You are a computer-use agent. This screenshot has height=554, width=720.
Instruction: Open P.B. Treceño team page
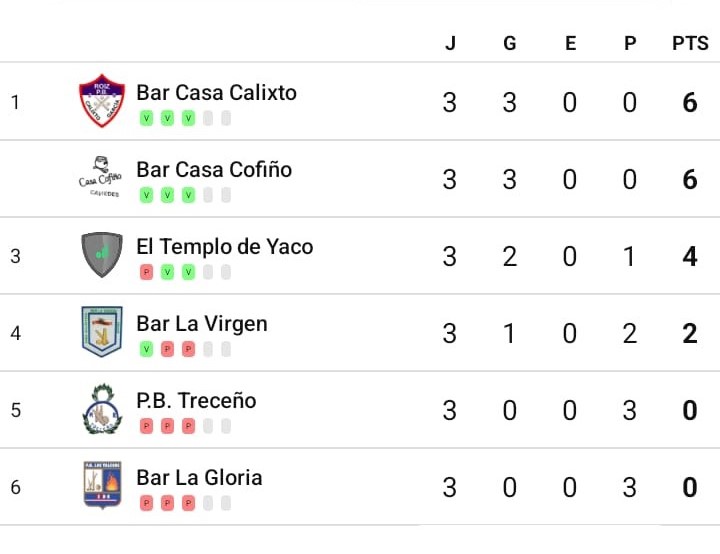196,401
